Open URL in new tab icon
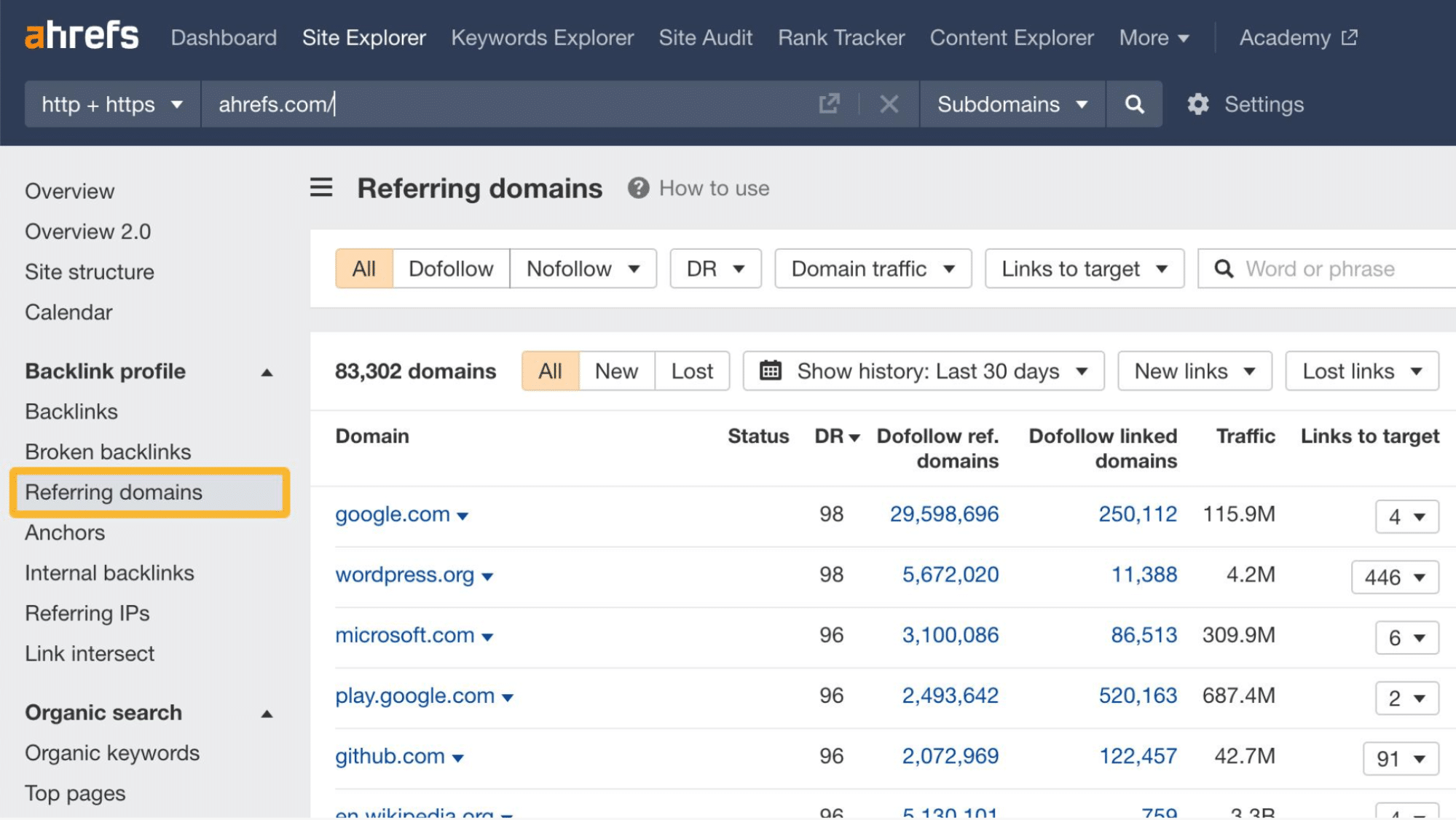Viewport: 1456px width, 820px height. (x=829, y=103)
